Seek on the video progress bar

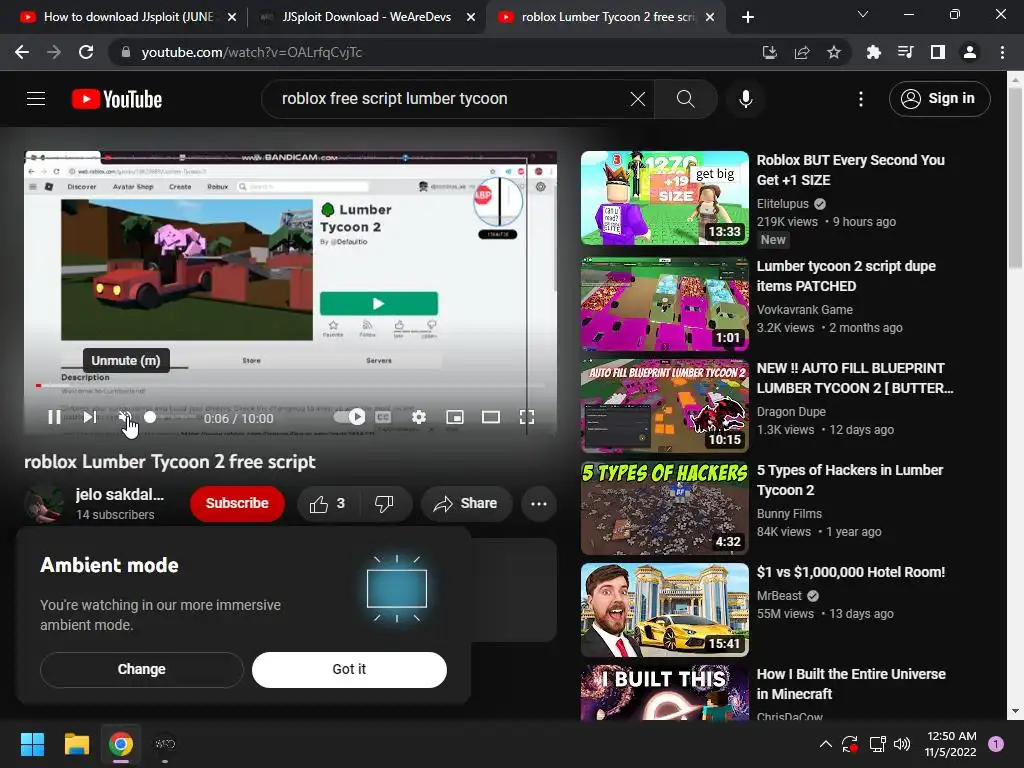290,386
